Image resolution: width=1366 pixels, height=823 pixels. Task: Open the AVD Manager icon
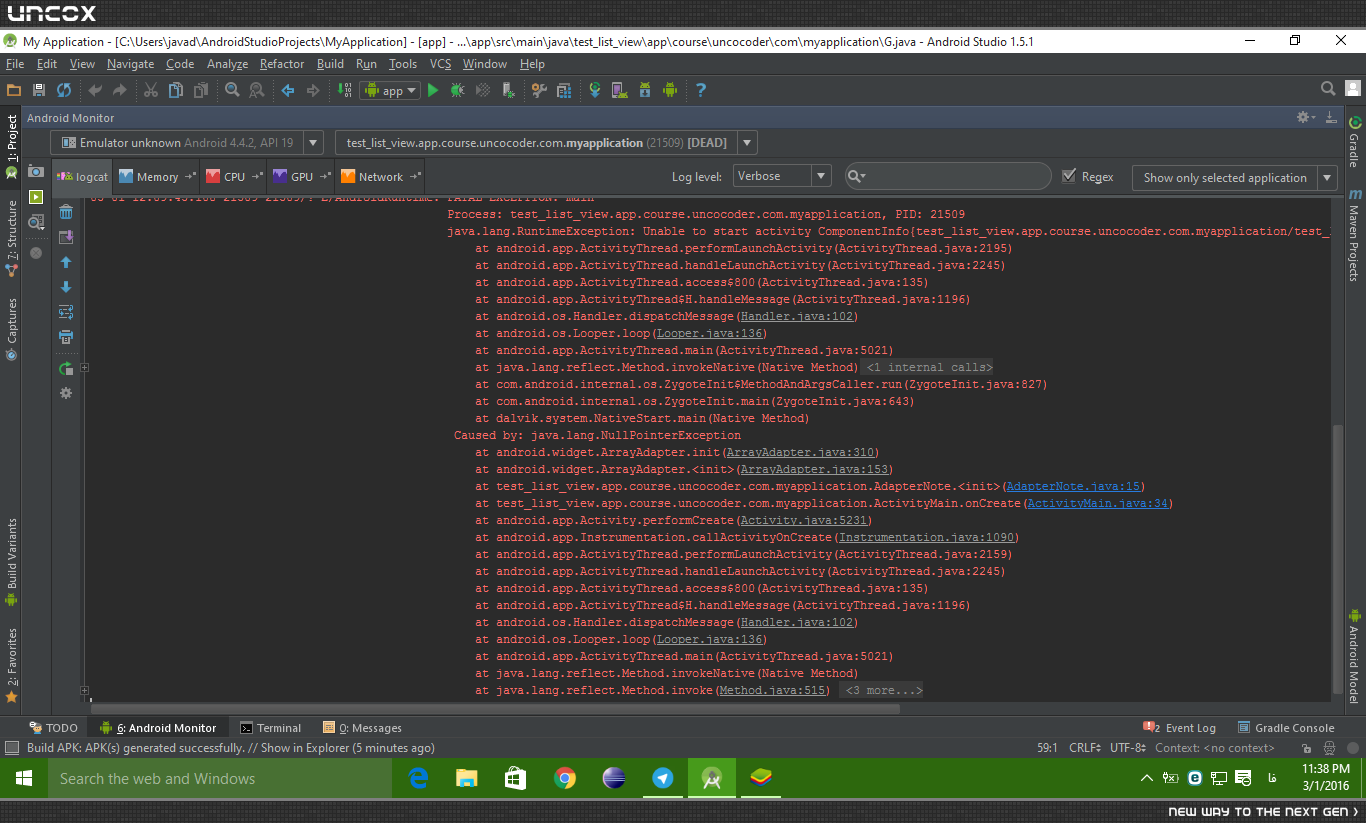tap(620, 90)
